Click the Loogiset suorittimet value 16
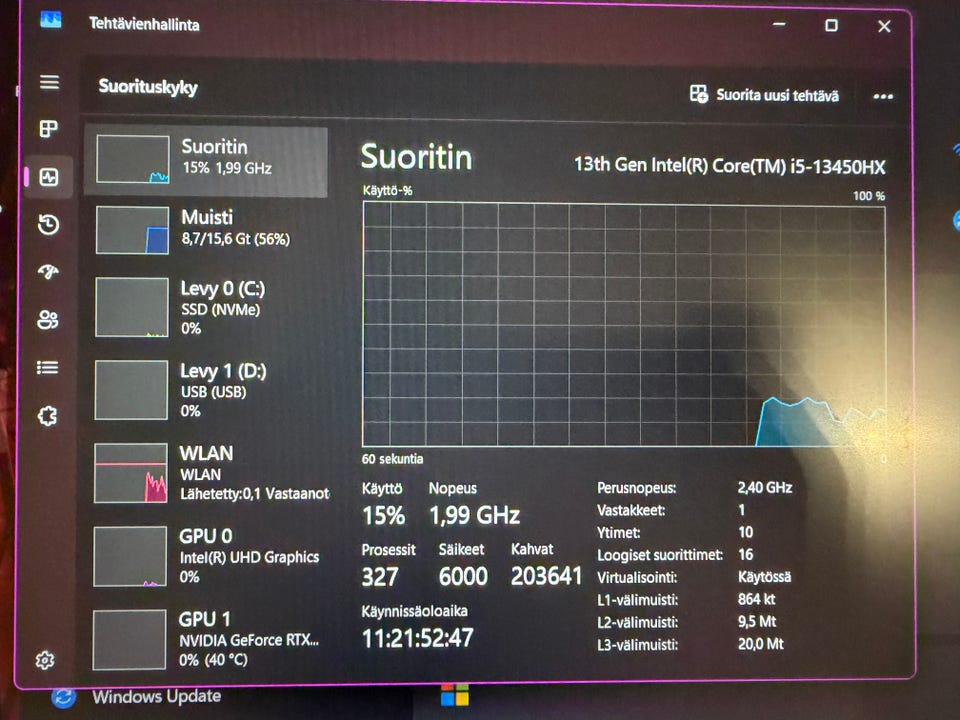Image resolution: width=960 pixels, height=720 pixels. coord(746,554)
